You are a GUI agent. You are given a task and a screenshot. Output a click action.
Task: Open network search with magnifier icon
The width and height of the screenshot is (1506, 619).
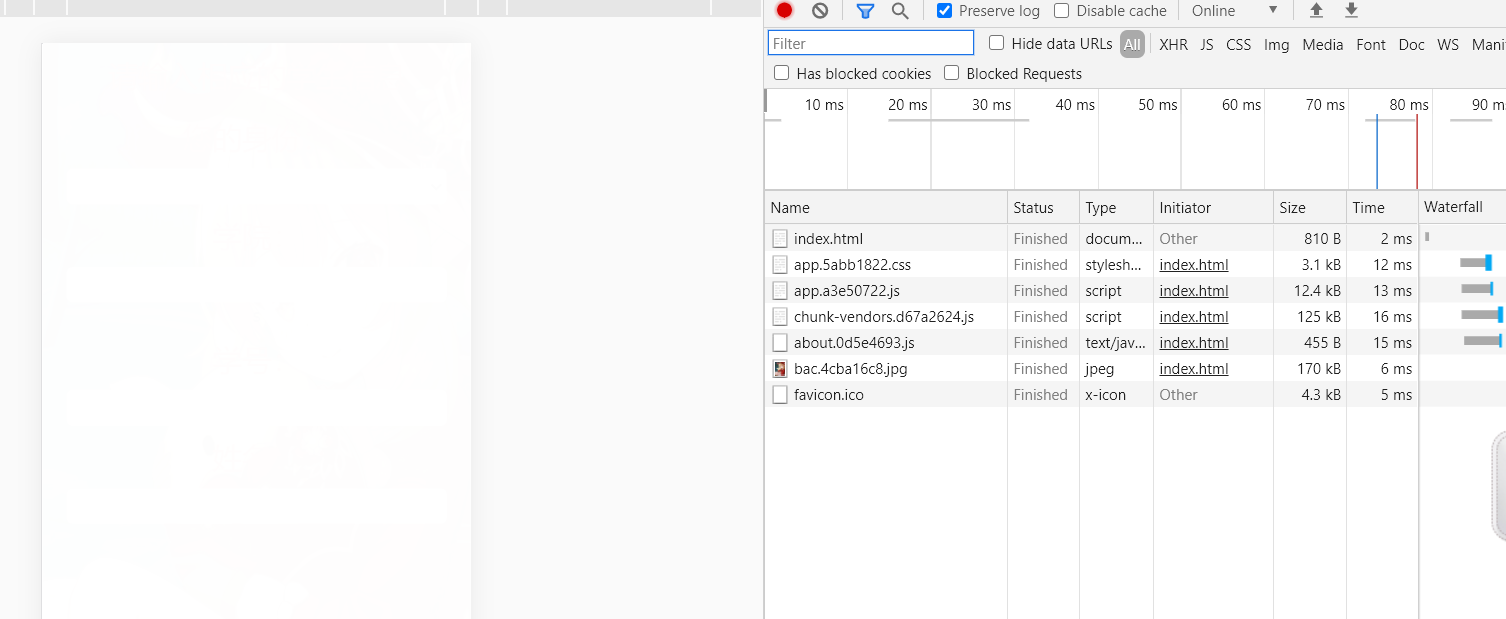pos(900,11)
